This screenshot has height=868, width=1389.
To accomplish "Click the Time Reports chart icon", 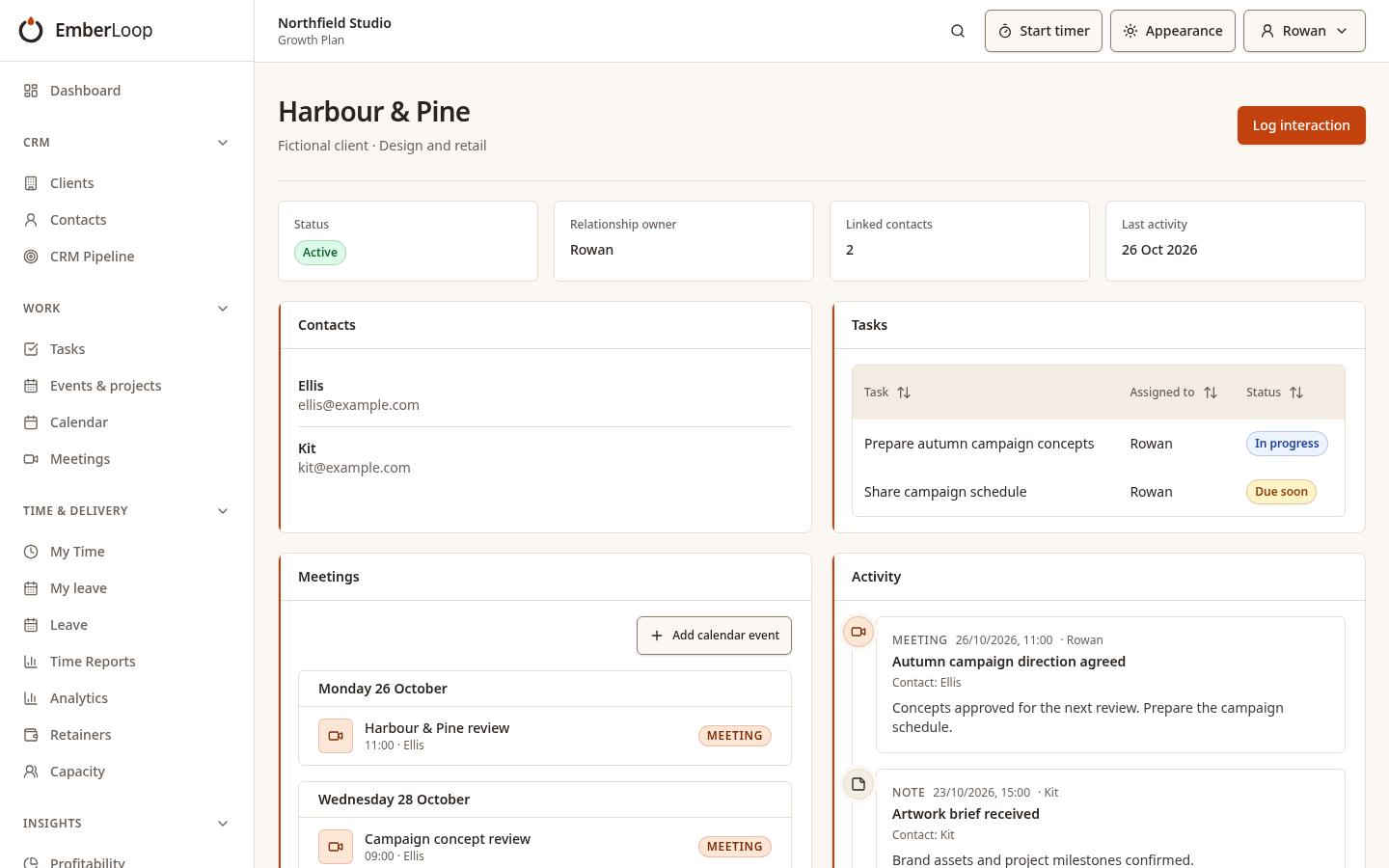I will (31, 662).
